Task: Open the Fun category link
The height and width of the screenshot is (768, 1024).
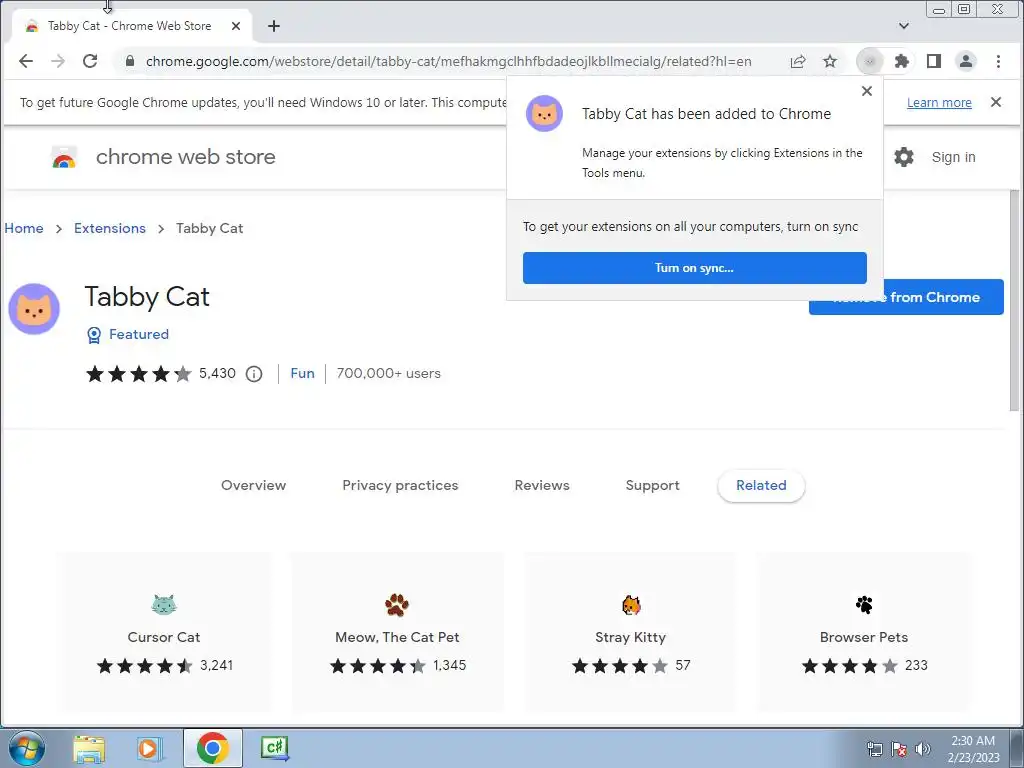Action: pyautogui.click(x=302, y=374)
